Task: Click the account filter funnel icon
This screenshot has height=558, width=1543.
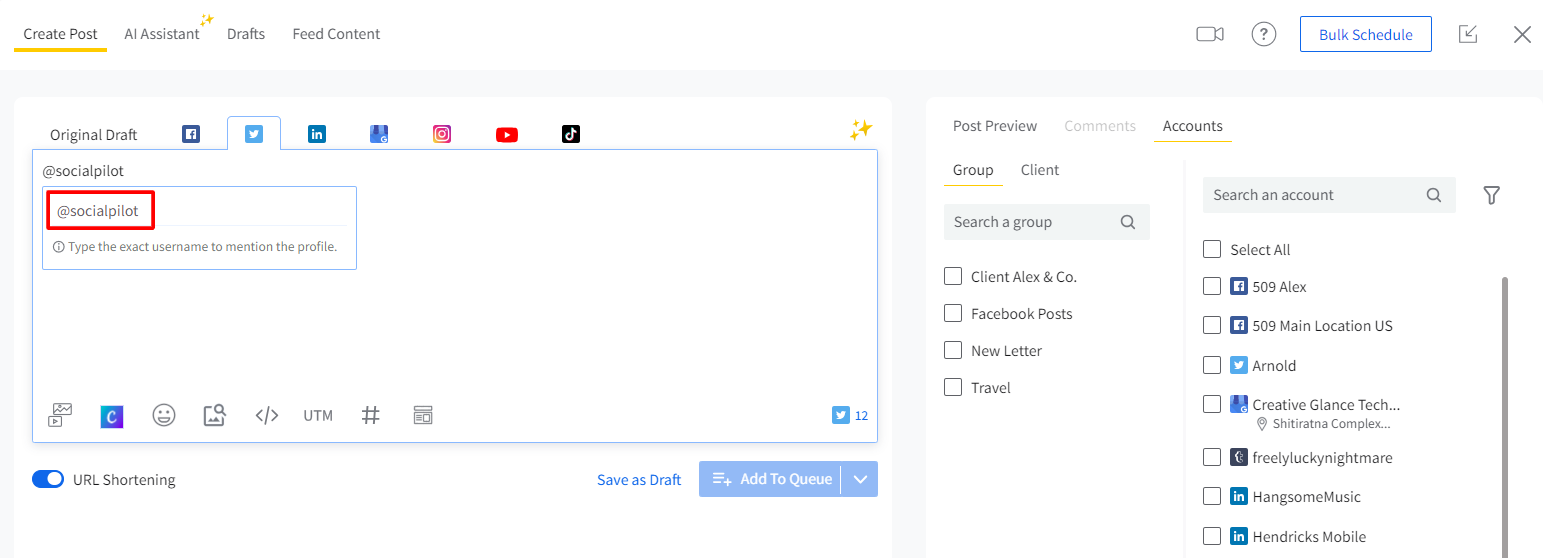Action: coord(1491,196)
